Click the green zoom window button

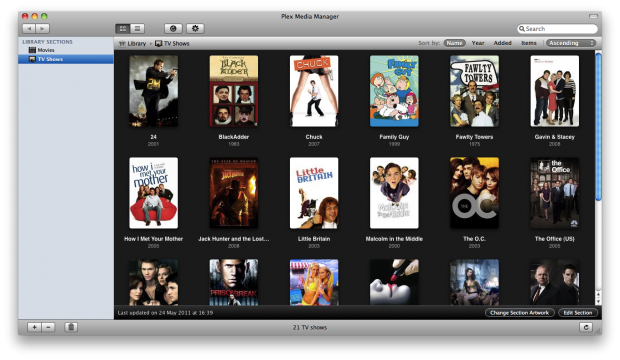(x=44, y=16)
